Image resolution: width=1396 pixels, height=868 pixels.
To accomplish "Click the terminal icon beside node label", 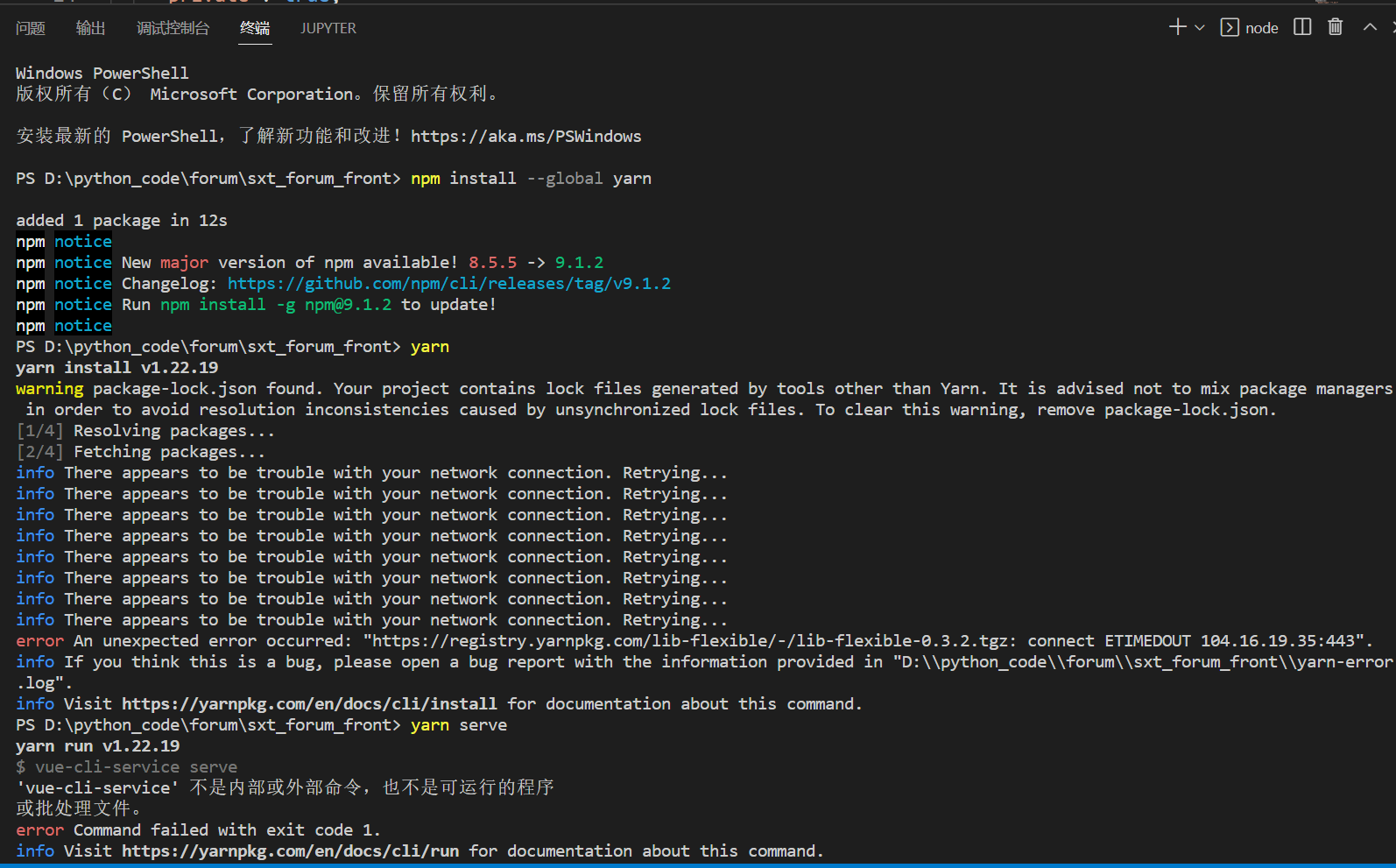I will (x=1230, y=28).
